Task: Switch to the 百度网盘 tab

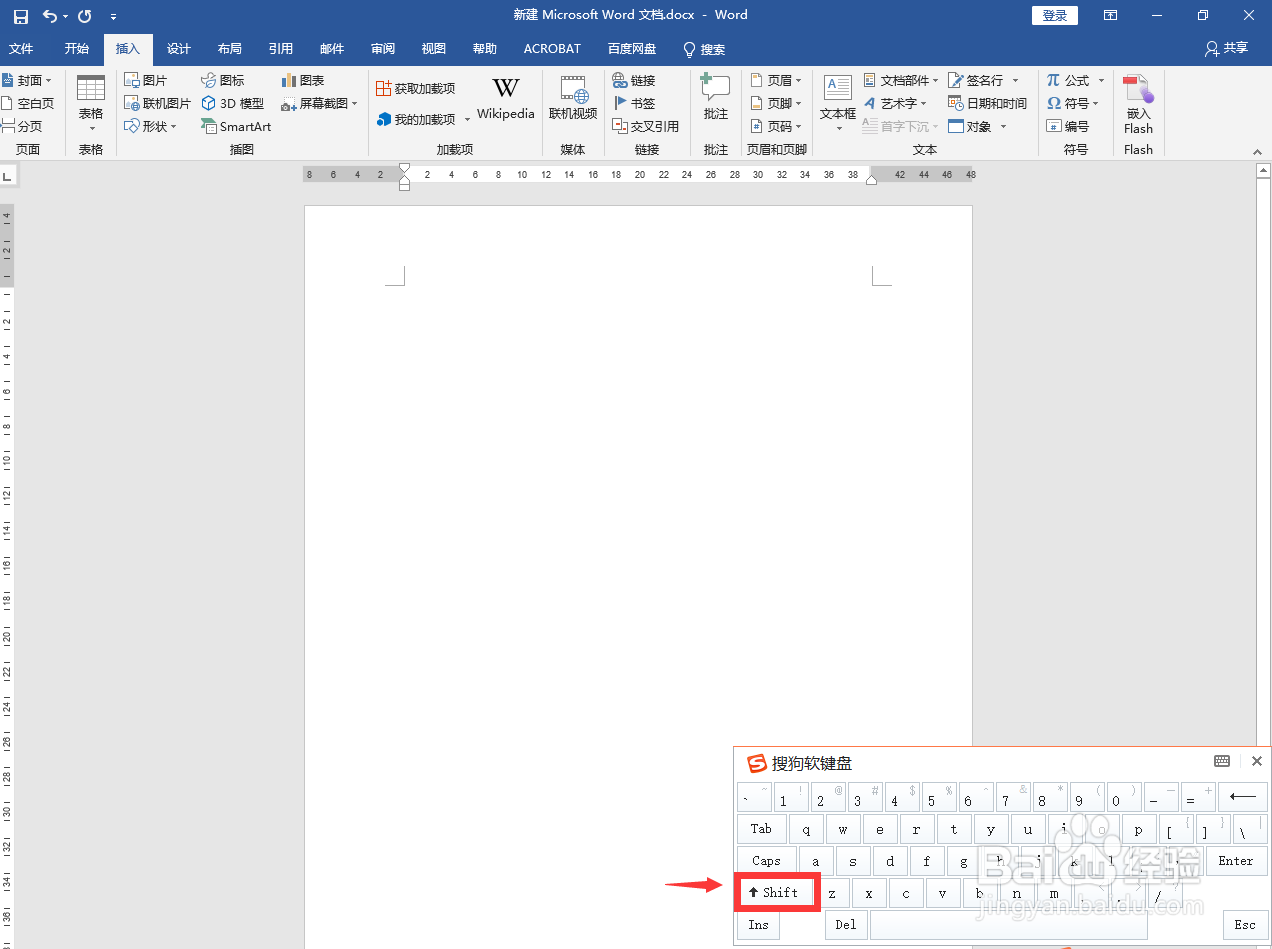Action: pyautogui.click(x=632, y=49)
